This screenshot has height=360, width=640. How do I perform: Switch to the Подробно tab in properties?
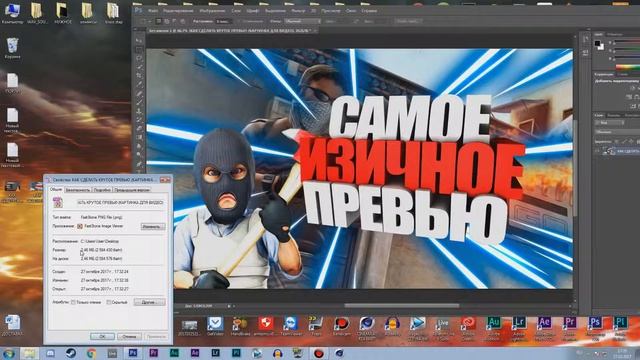102,190
